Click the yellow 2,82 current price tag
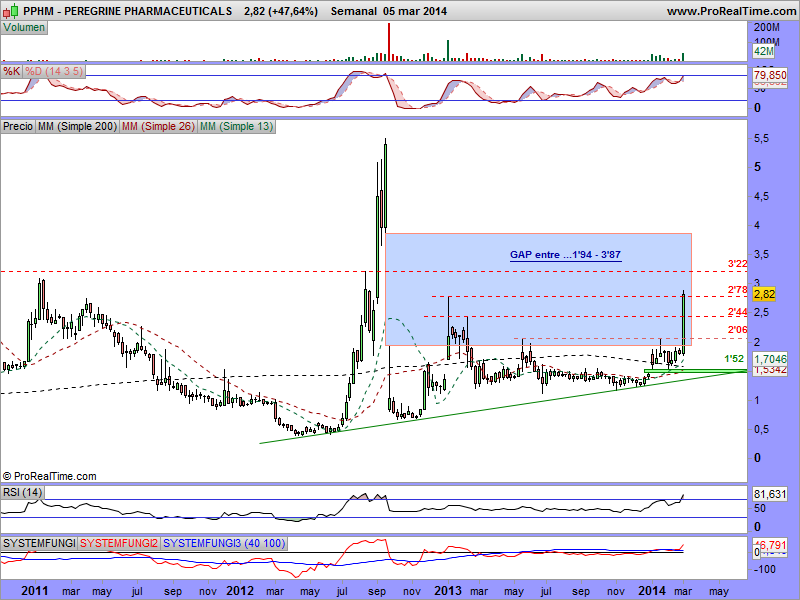The width and height of the screenshot is (800, 600). (764, 294)
